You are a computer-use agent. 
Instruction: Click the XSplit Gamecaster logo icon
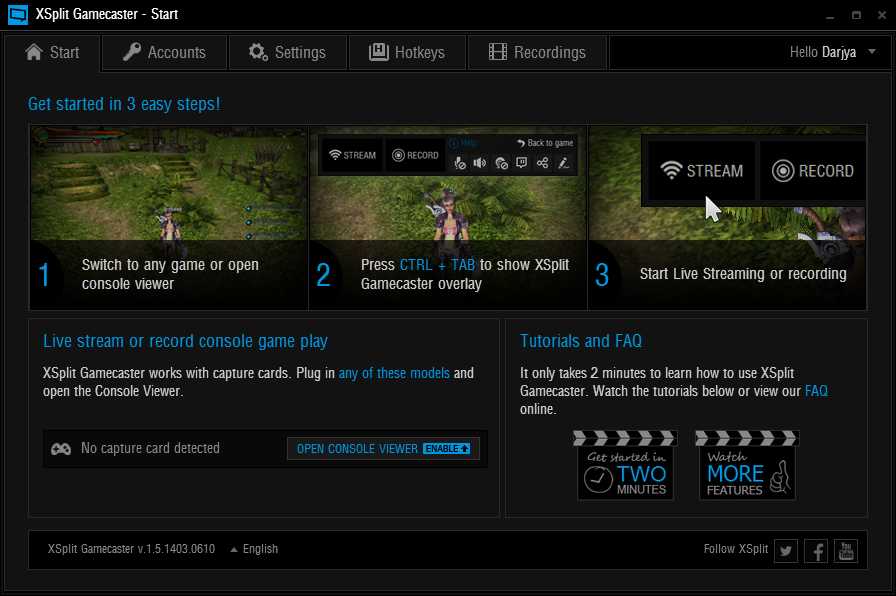tap(18, 14)
